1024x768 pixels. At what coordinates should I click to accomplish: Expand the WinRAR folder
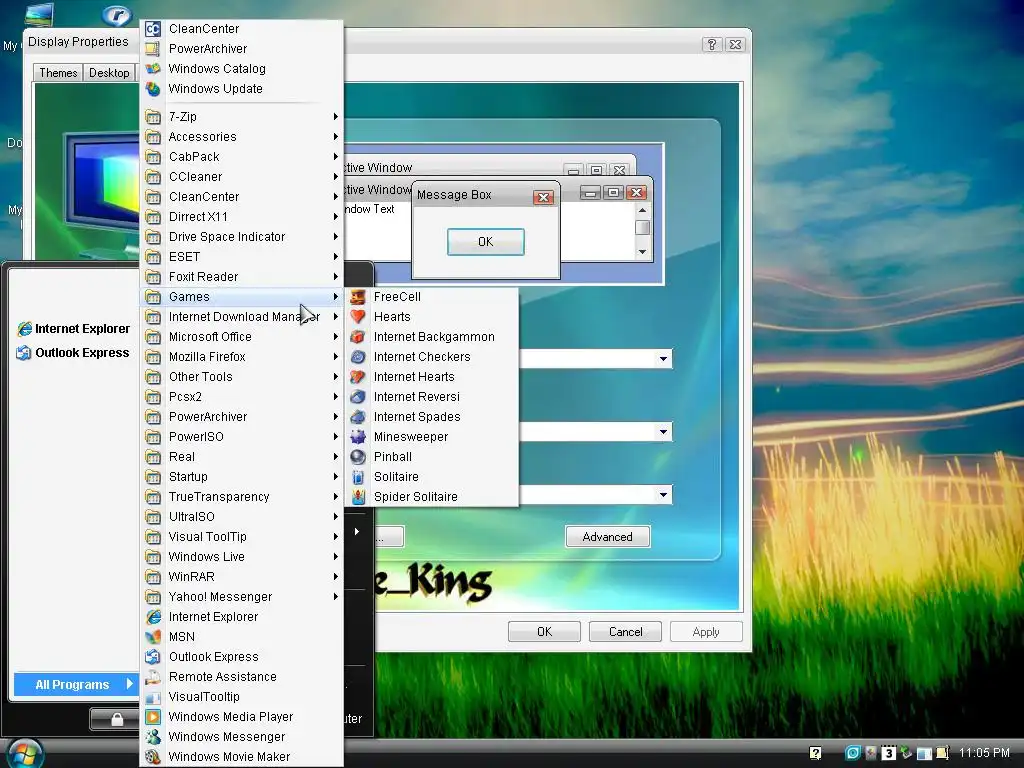(x=242, y=577)
